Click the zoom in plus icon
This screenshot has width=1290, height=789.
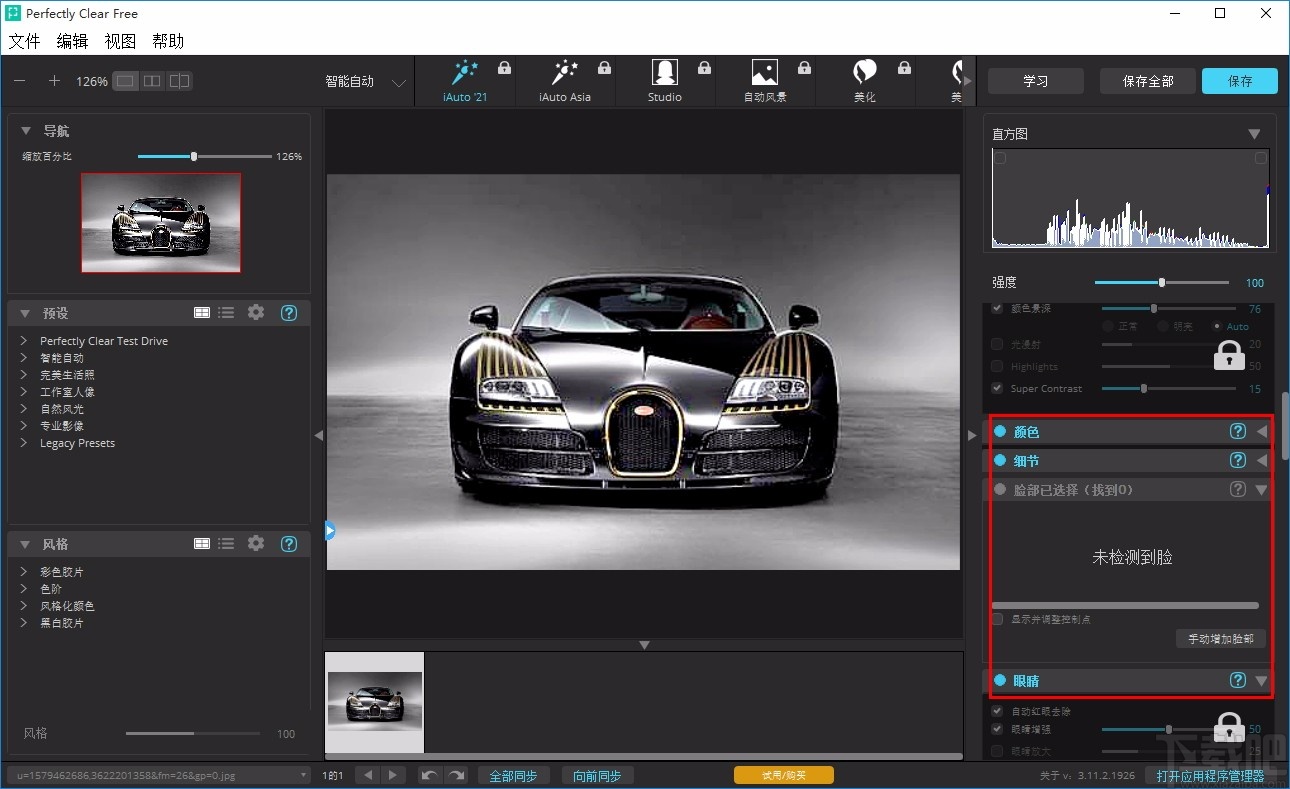point(54,81)
